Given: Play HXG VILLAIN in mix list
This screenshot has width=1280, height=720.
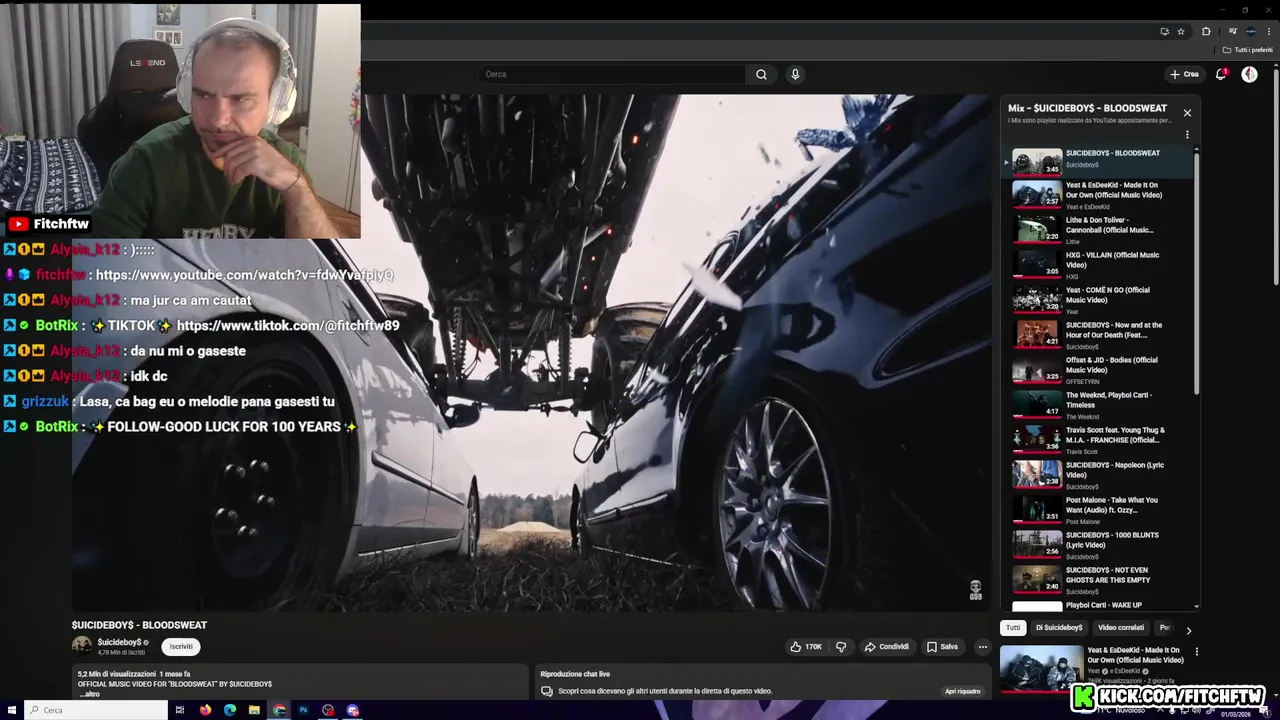Looking at the screenshot, I should pyautogui.click(x=1098, y=265).
